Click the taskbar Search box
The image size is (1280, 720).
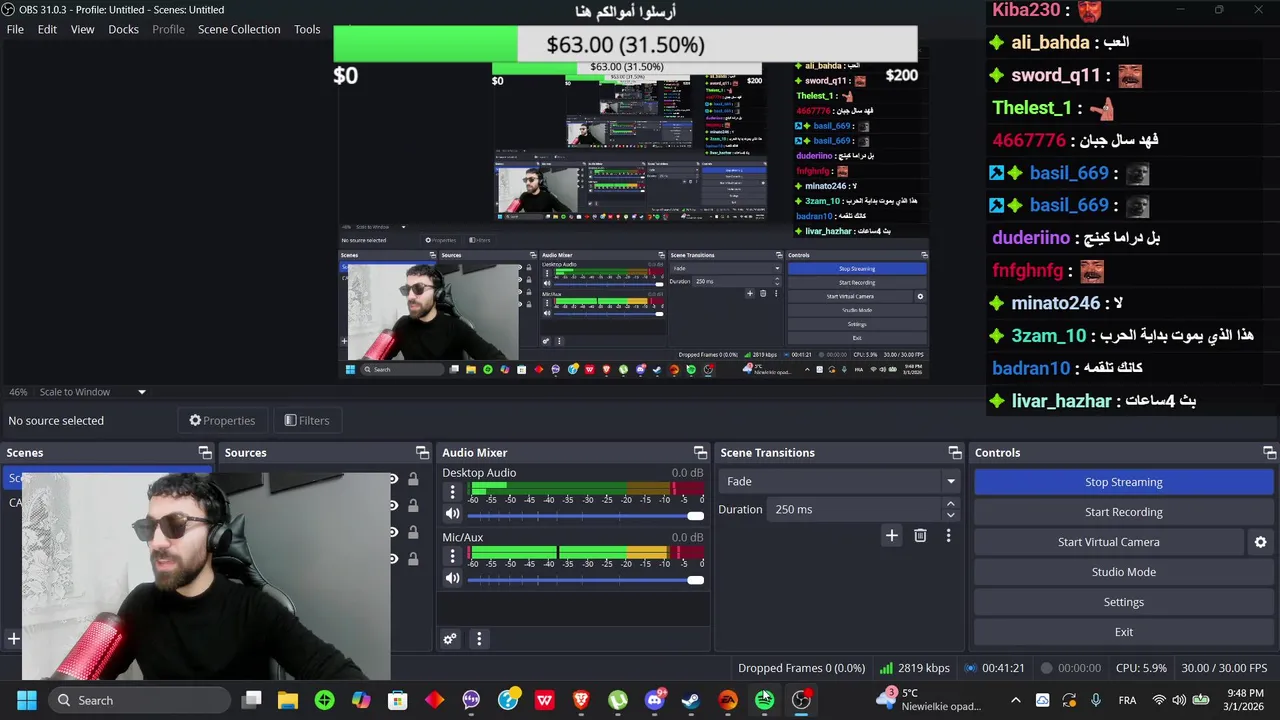pos(139,700)
